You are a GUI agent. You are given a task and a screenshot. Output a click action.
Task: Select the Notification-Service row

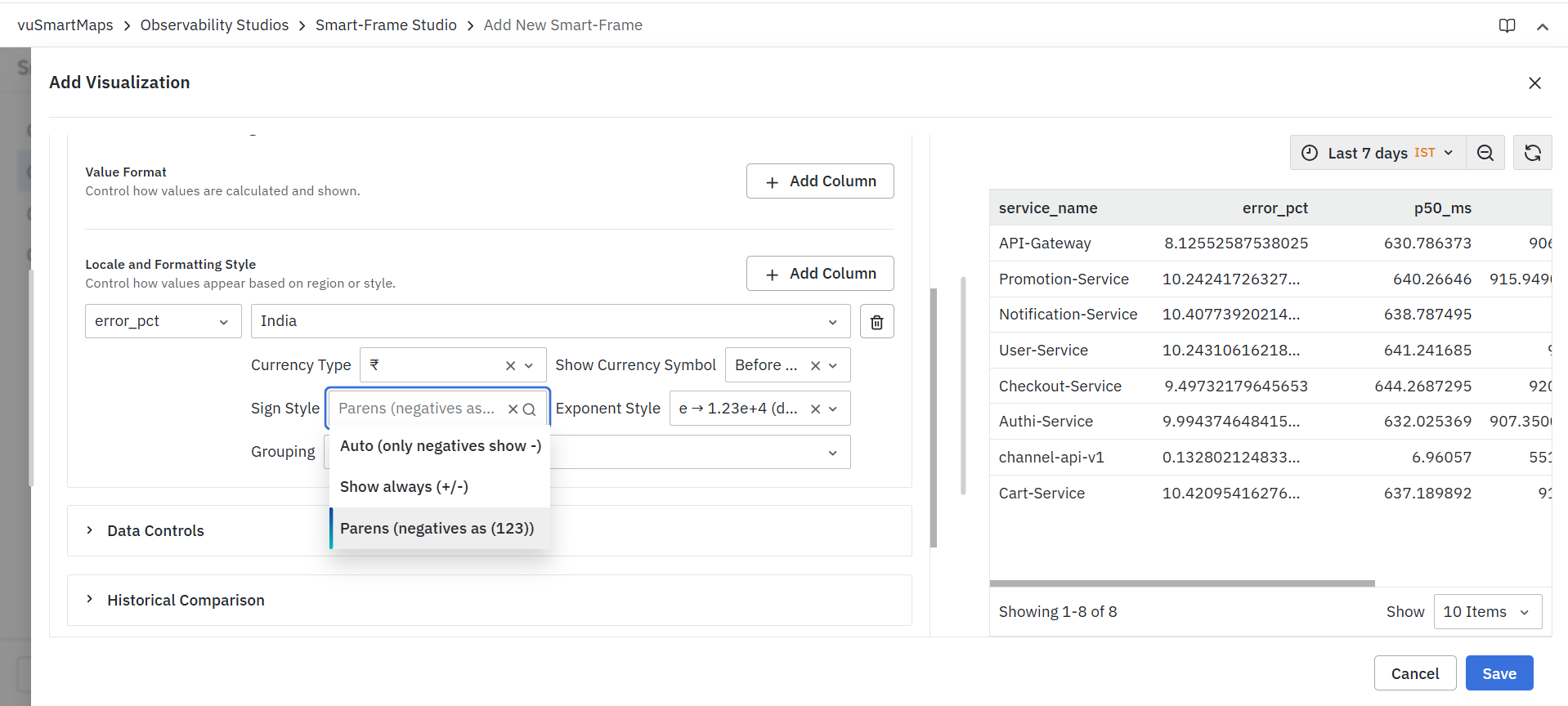[x=1270, y=315]
